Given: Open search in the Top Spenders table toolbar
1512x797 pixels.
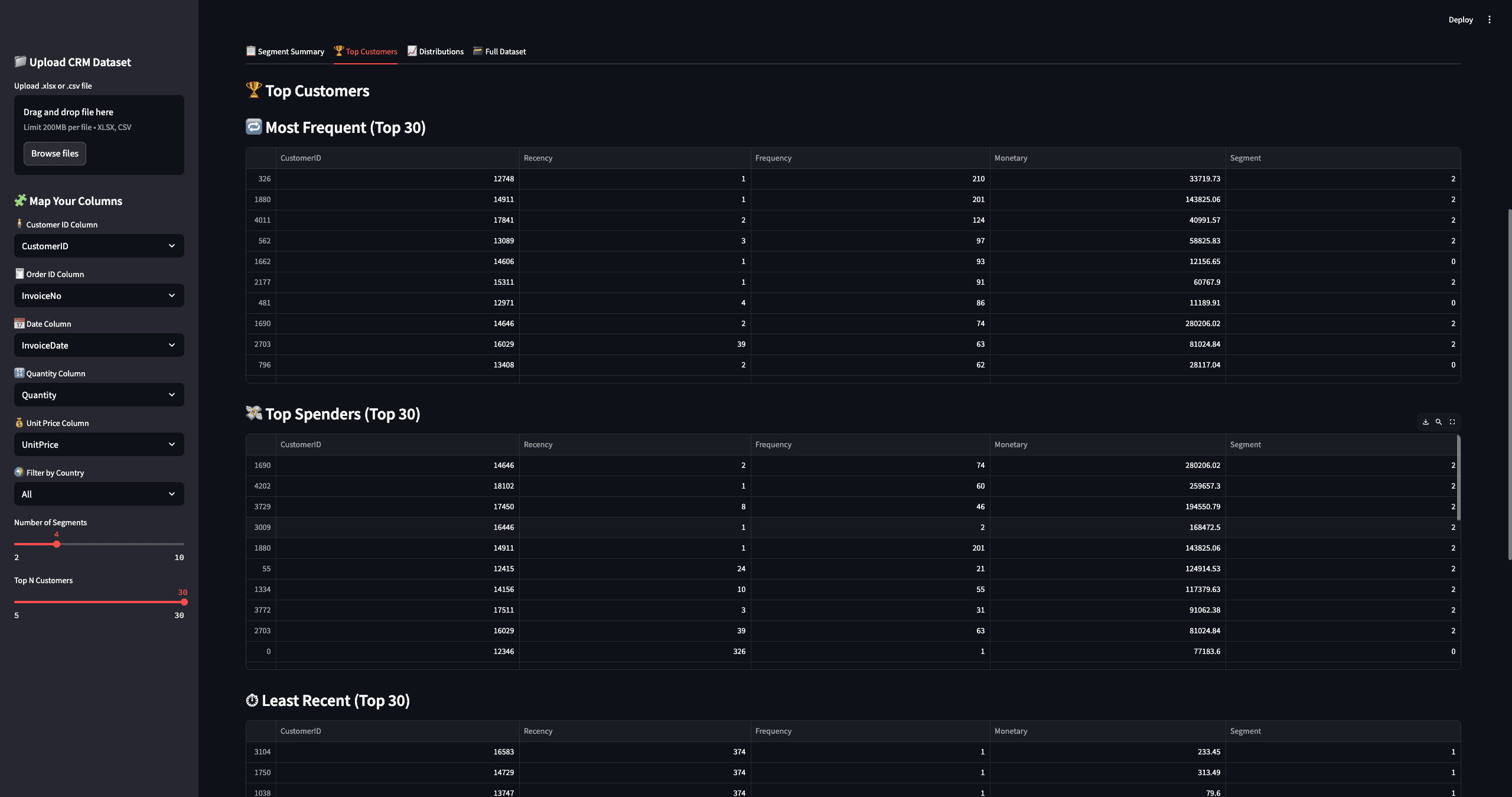Looking at the screenshot, I should click(x=1438, y=422).
